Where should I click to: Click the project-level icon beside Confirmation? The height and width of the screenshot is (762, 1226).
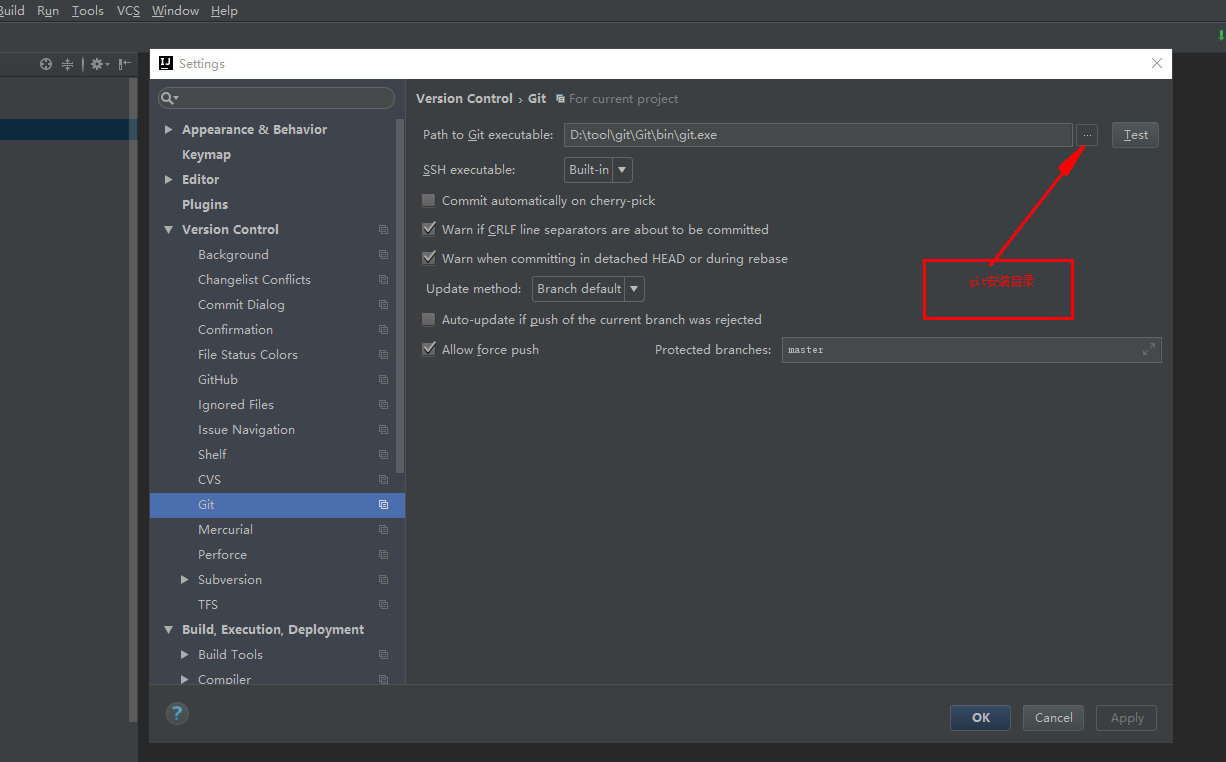point(383,330)
